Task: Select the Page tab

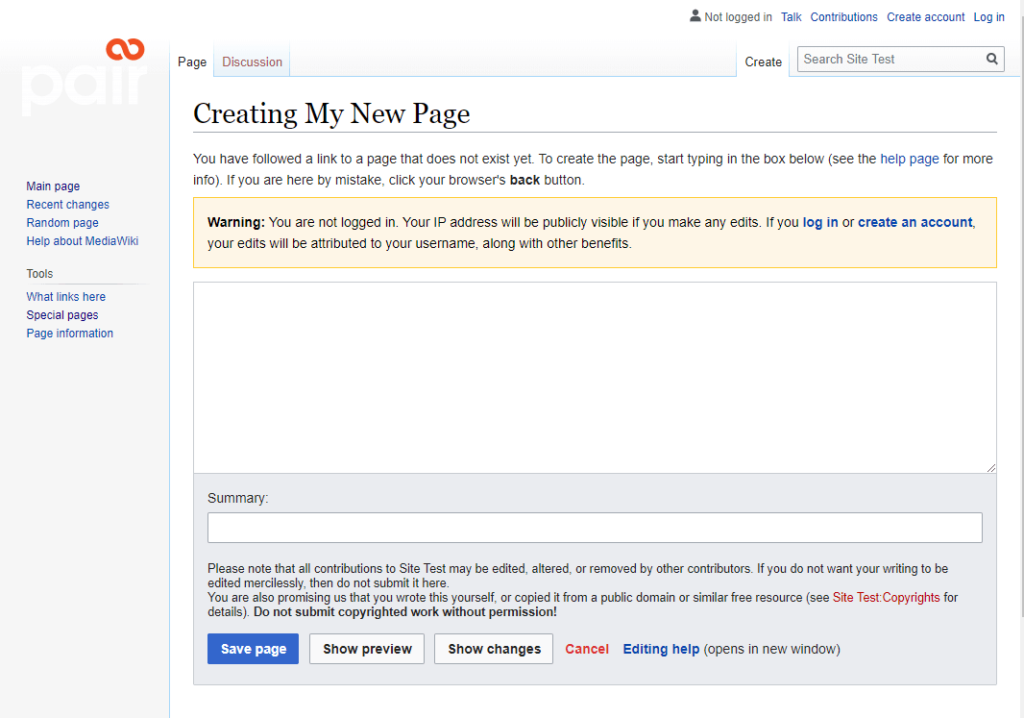Action: click(192, 62)
